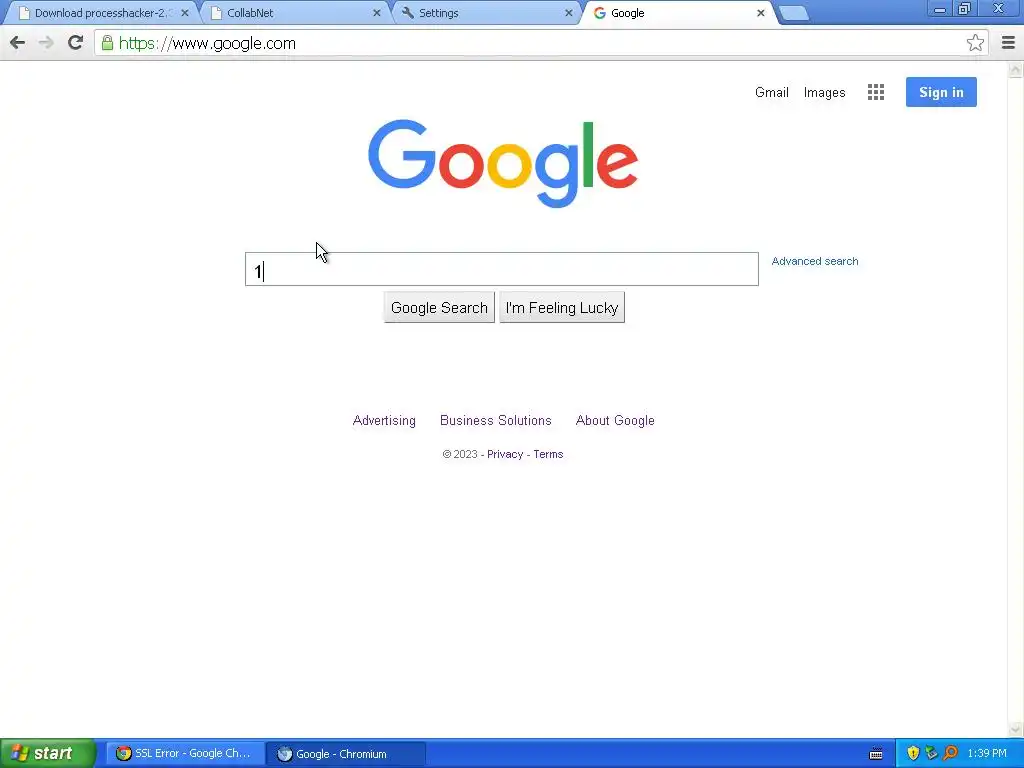Screen dimensions: 1024x768
Task: Click the wrench icon on Settings tab
Action: click(x=408, y=13)
